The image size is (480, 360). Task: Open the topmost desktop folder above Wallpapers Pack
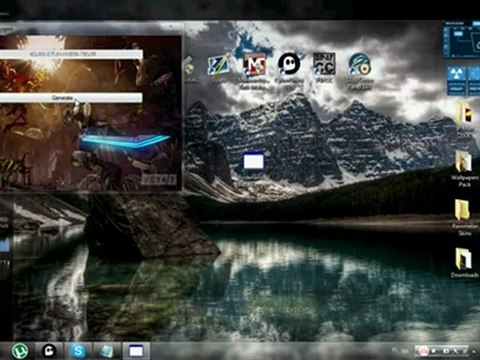pyautogui.click(x=464, y=120)
